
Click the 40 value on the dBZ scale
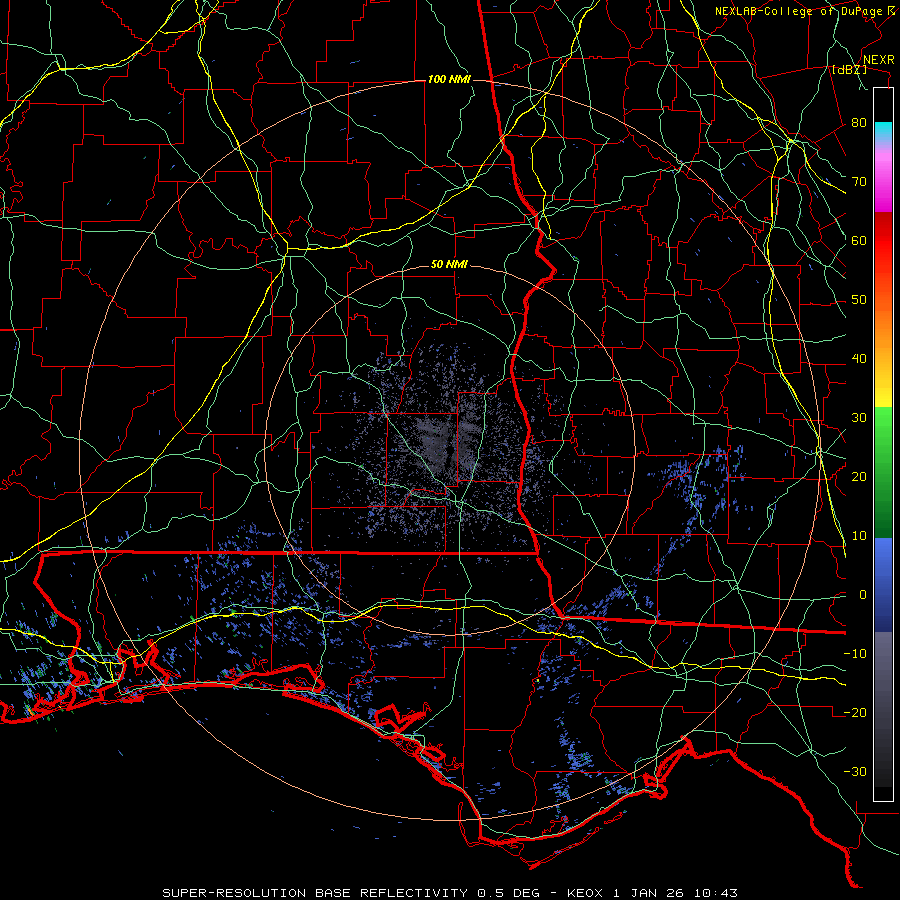click(859, 359)
